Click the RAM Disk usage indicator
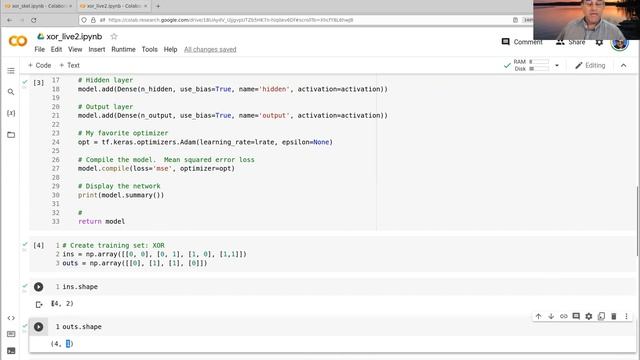This screenshot has height=360, width=640. coord(531,65)
